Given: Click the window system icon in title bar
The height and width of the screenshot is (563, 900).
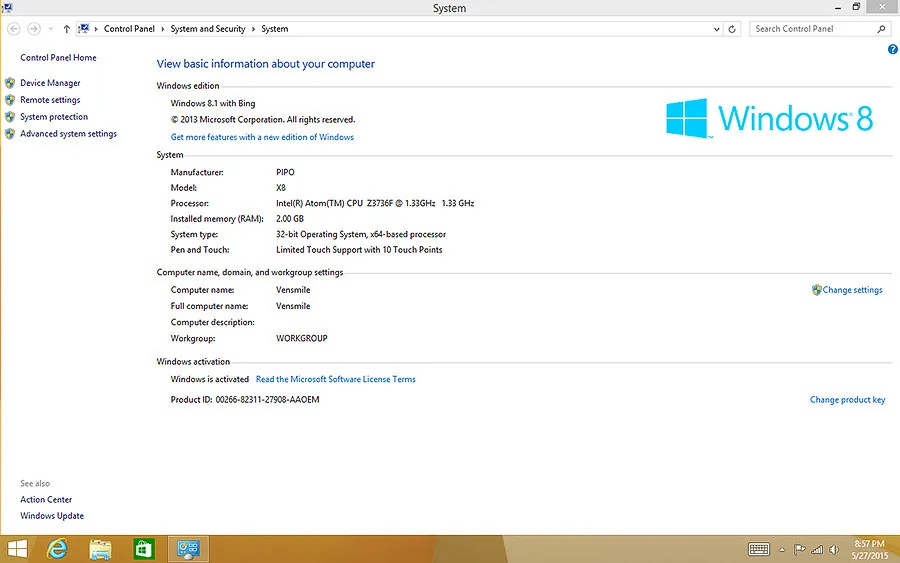Looking at the screenshot, I should [x=7, y=7].
